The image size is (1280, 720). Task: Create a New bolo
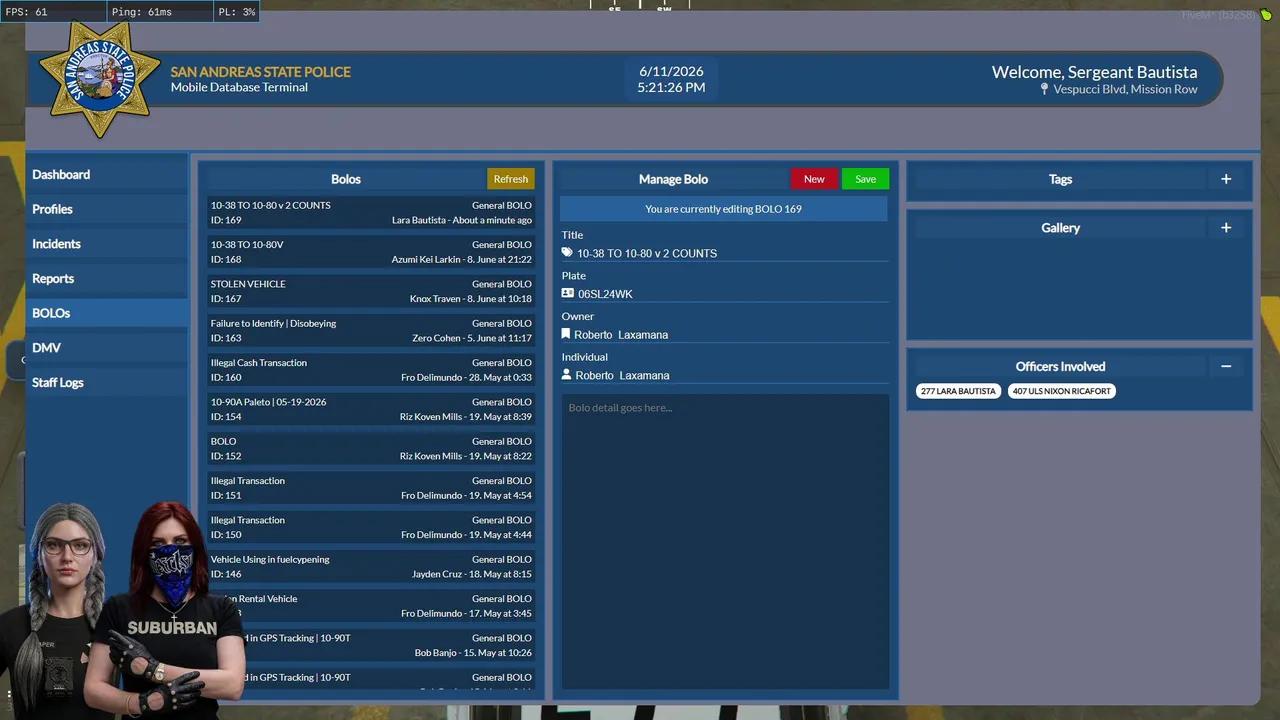click(x=814, y=179)
